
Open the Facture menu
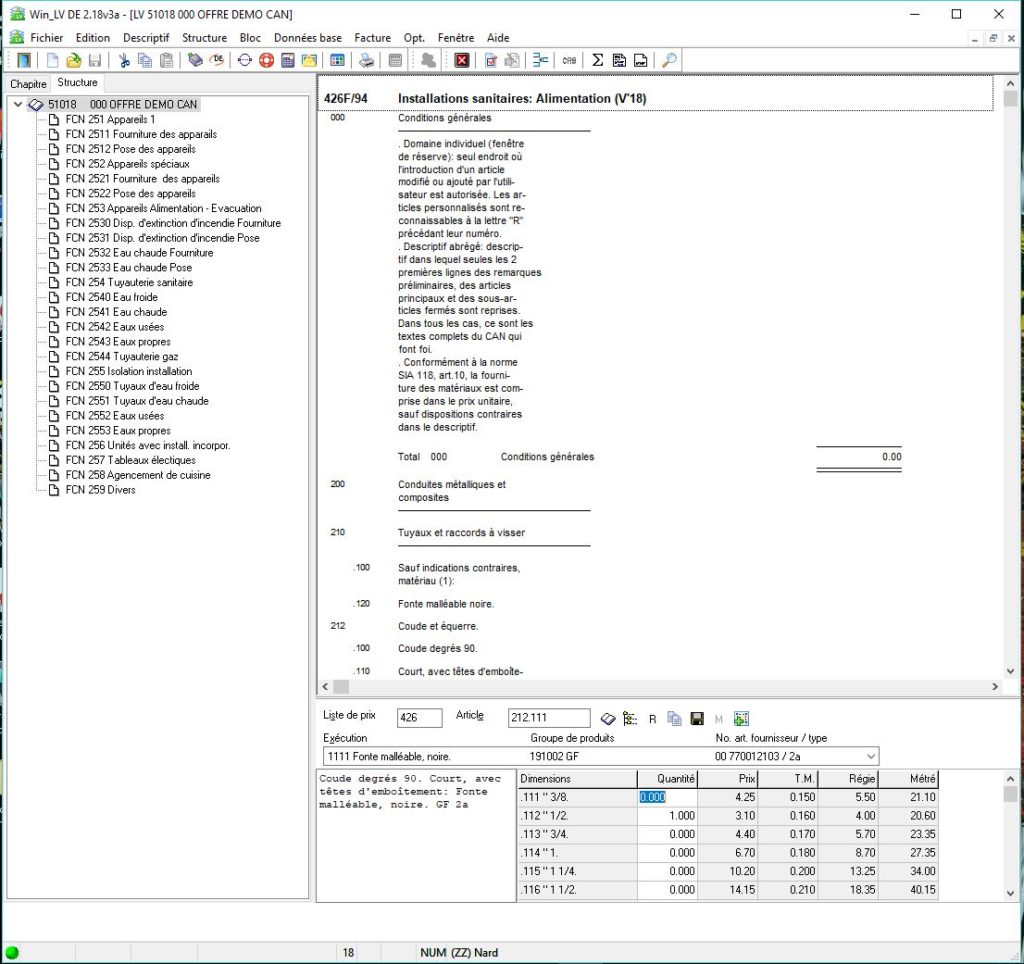(x=372, y=38)
